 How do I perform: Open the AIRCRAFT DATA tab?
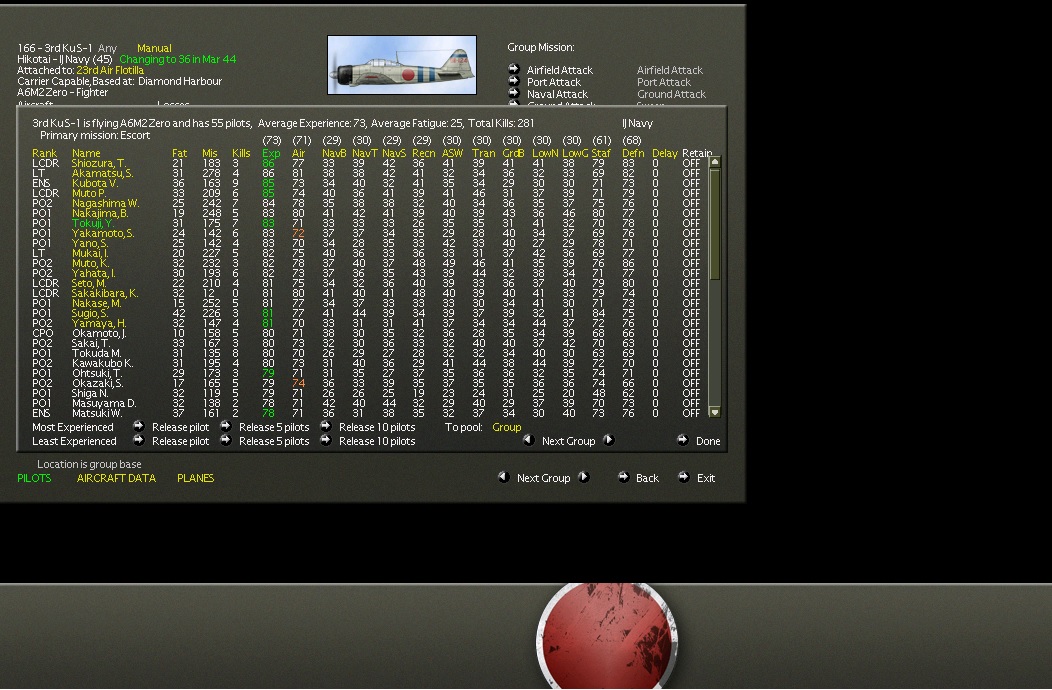tap(116, 478)
